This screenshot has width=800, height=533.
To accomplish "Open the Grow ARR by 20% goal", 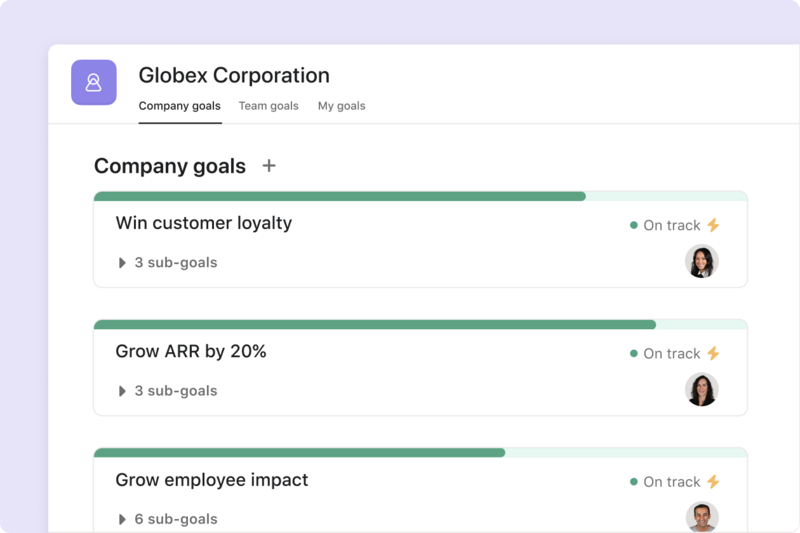I will coord(191,351).
